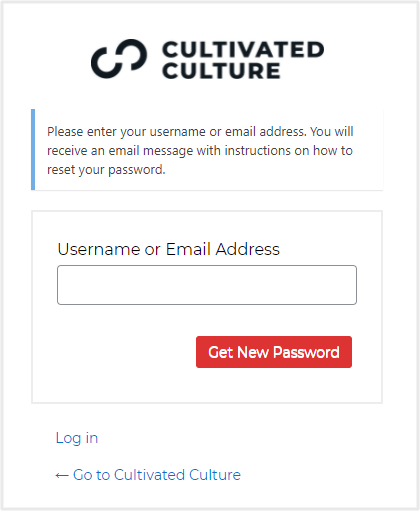Click the Cultivated Culture chain-link logo icon
Viewport: 420px width, 511px height.
click(x=119, y=59)
